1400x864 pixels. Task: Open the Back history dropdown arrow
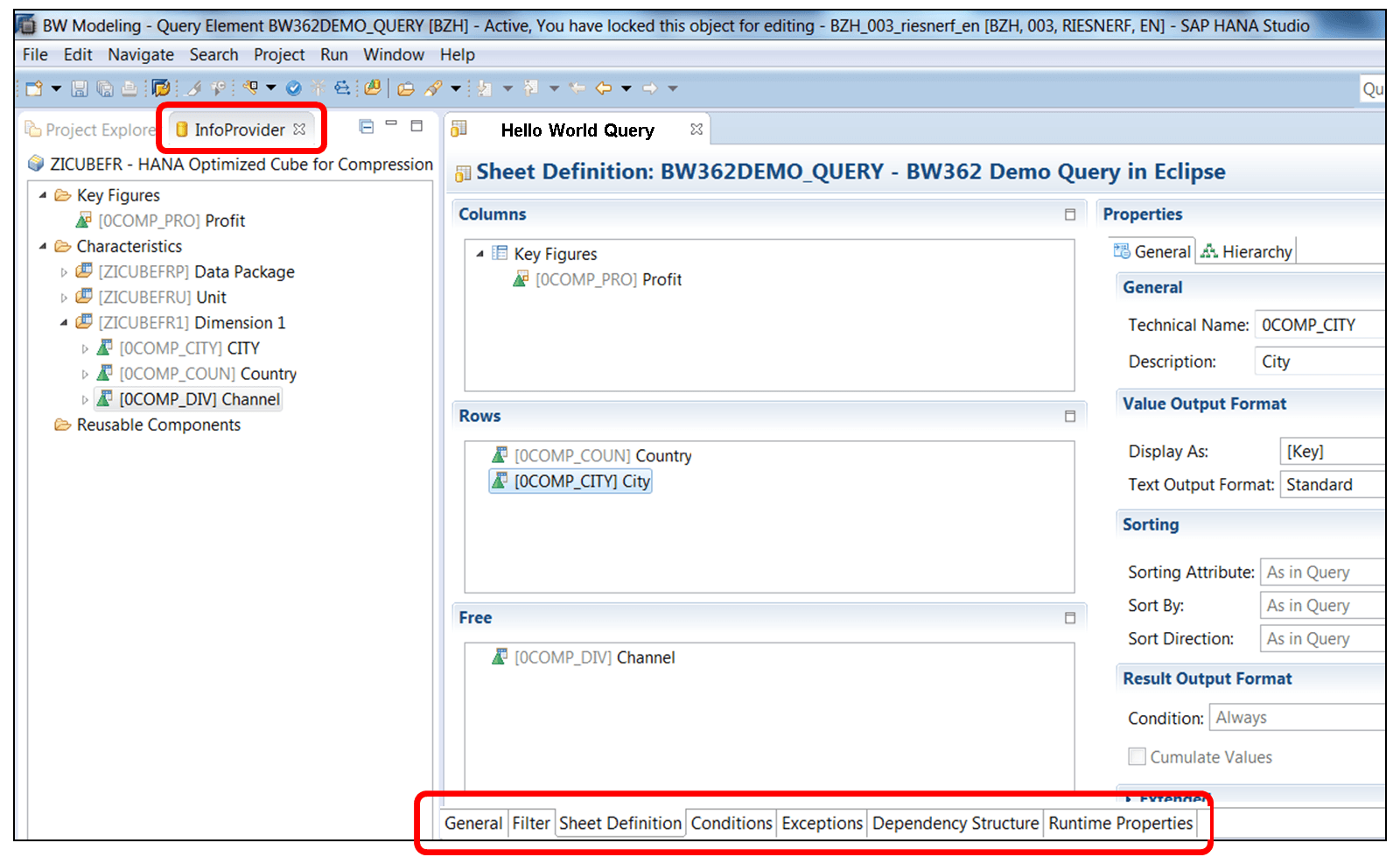pyautogui.click(x=626, y=88)
